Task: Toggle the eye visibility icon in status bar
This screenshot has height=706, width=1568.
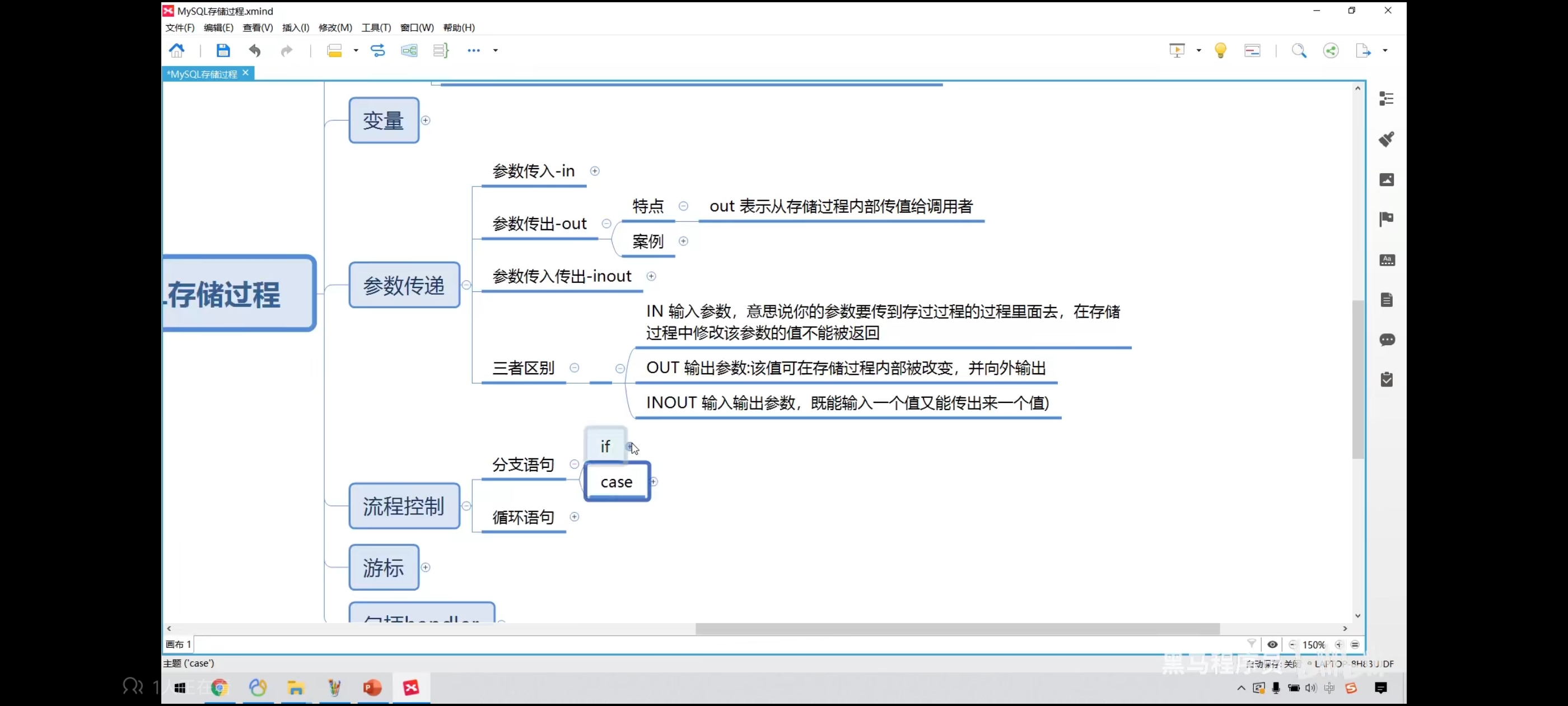Action: point(1272,644)
